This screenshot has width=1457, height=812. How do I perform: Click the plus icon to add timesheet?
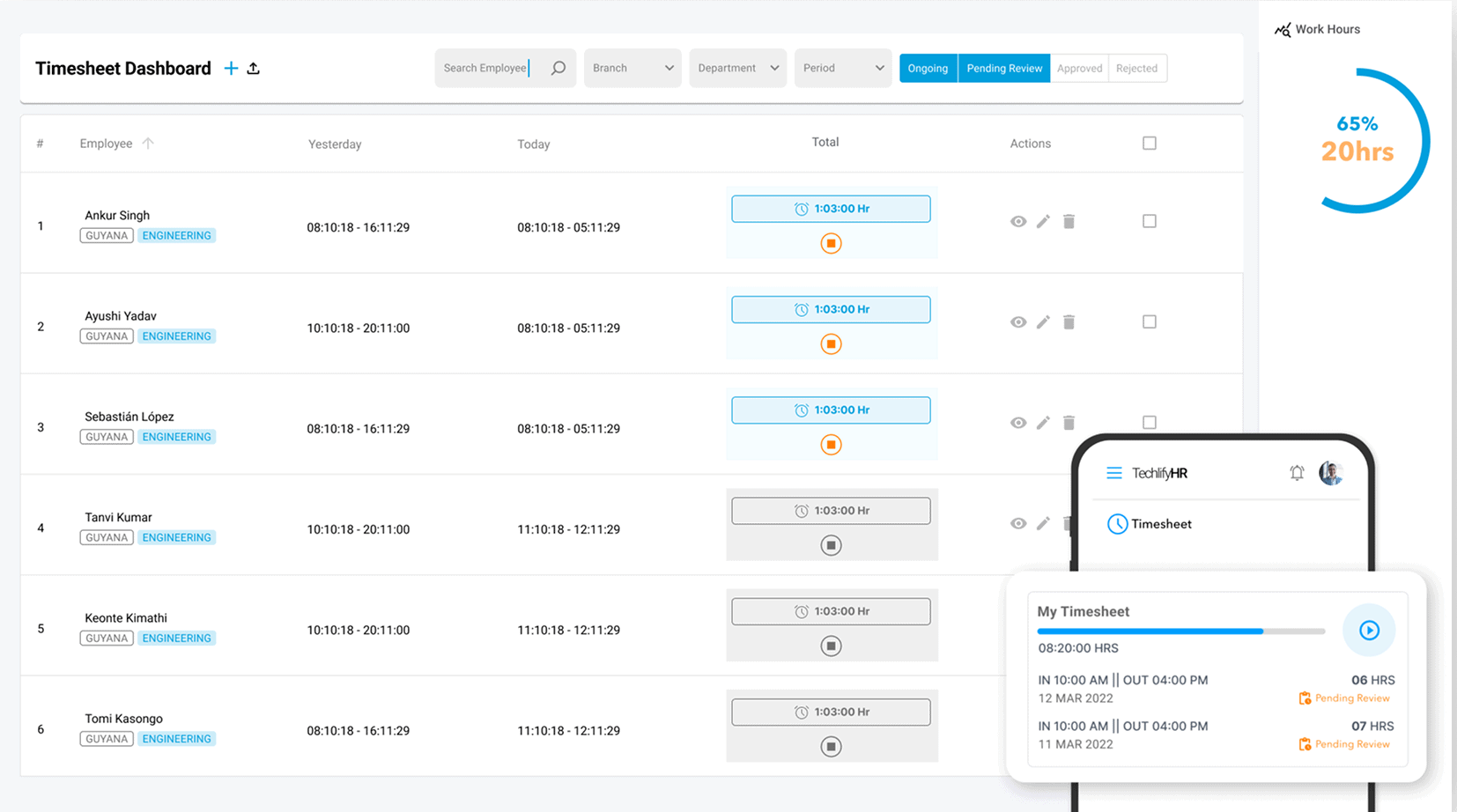click(x=231, y=69)
